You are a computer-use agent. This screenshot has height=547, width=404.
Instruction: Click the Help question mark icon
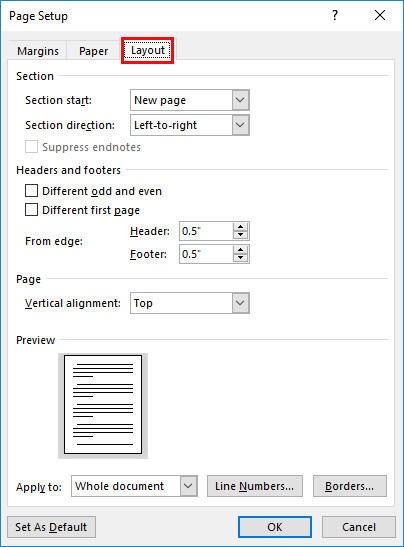click(x=335, y=15)
